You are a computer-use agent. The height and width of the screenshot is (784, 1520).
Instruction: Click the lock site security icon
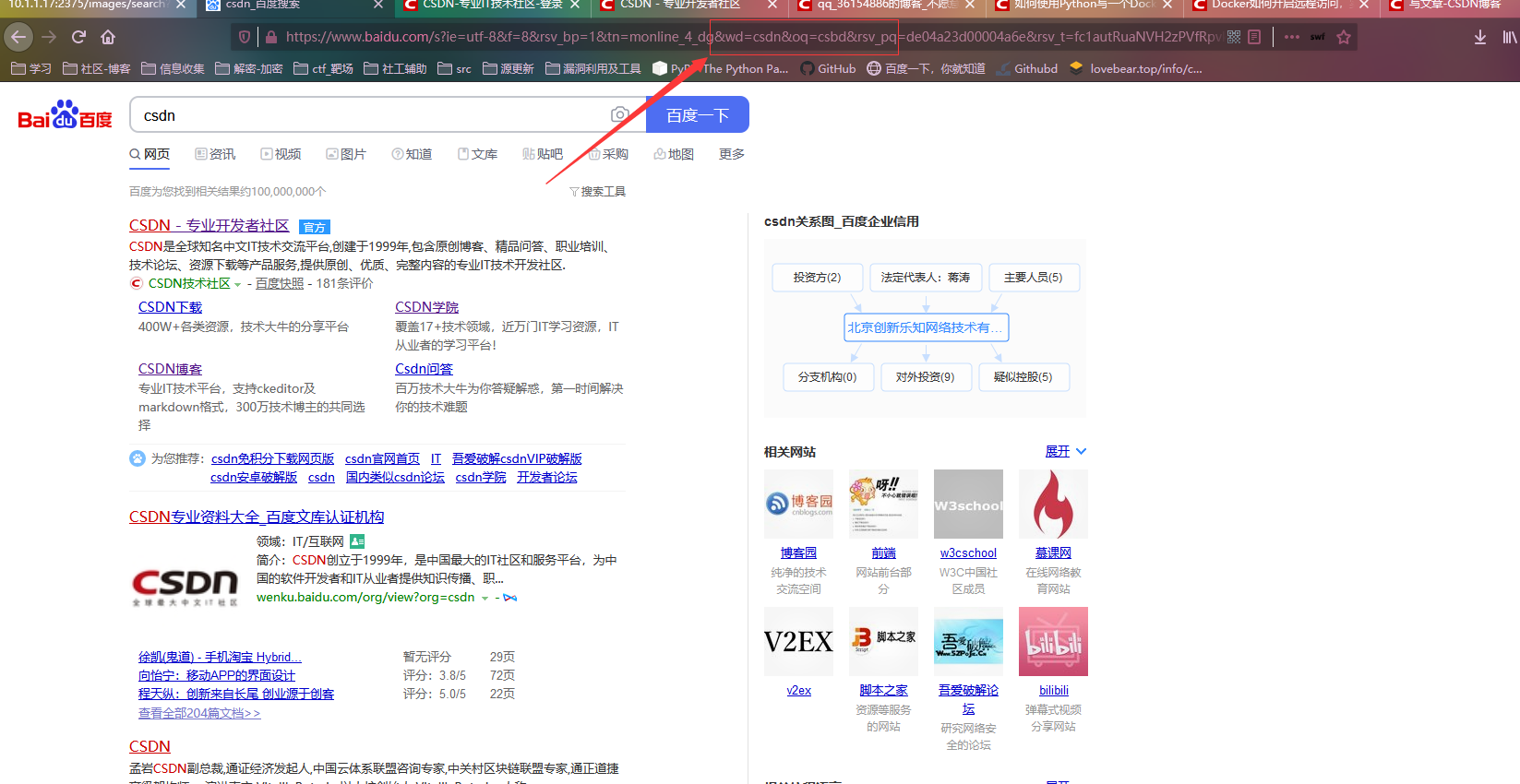(x=271, y=37)
